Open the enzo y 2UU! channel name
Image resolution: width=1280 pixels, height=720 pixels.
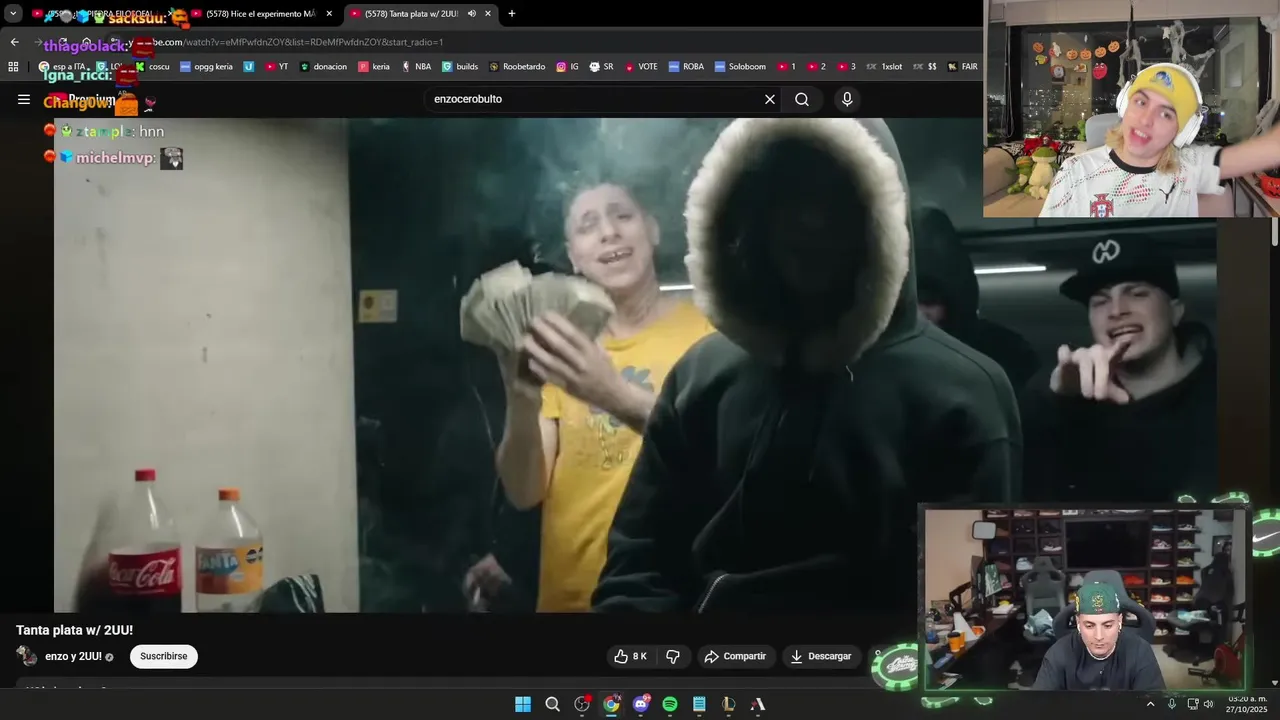click(73, 656)
